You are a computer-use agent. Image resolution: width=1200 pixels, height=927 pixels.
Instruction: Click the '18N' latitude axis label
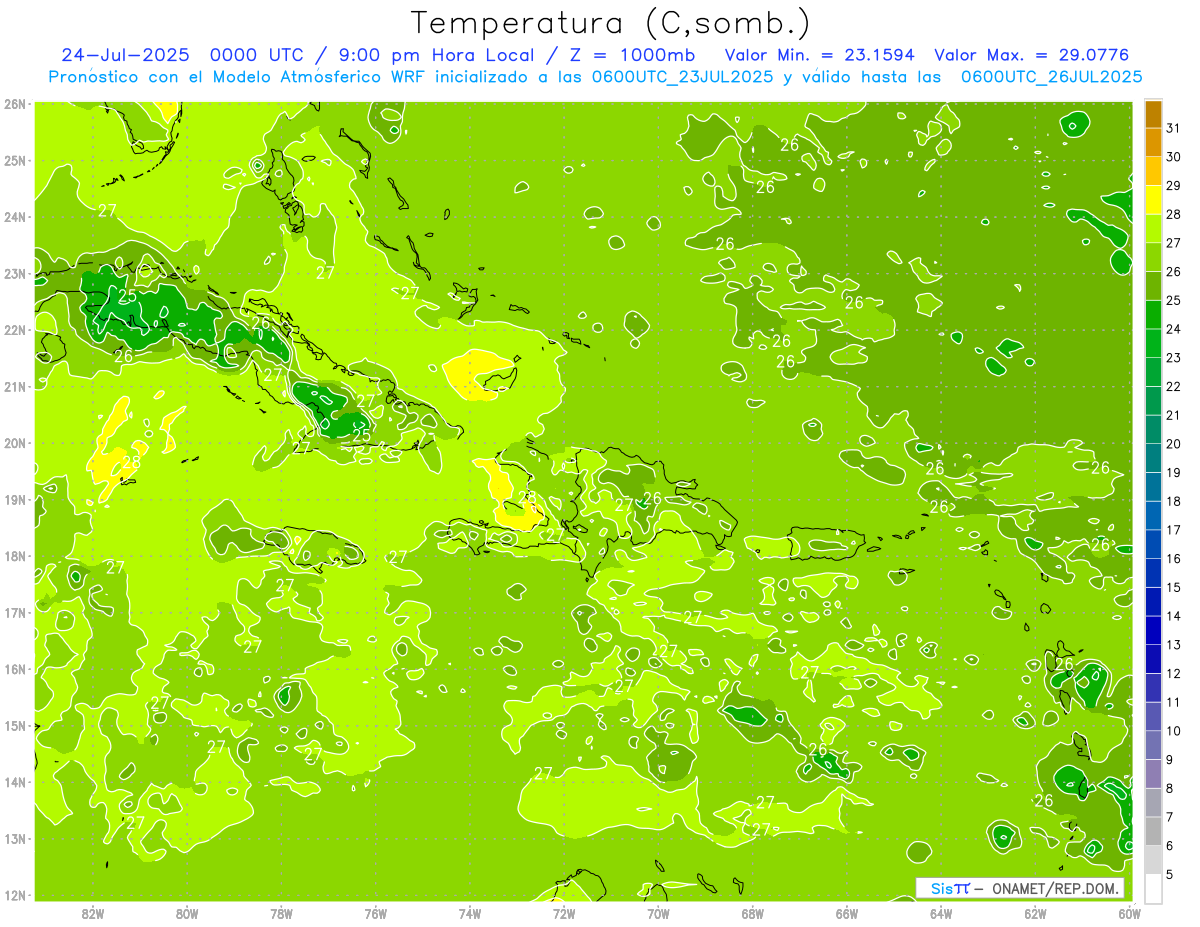pyautogui.click(x=14, y=556)
